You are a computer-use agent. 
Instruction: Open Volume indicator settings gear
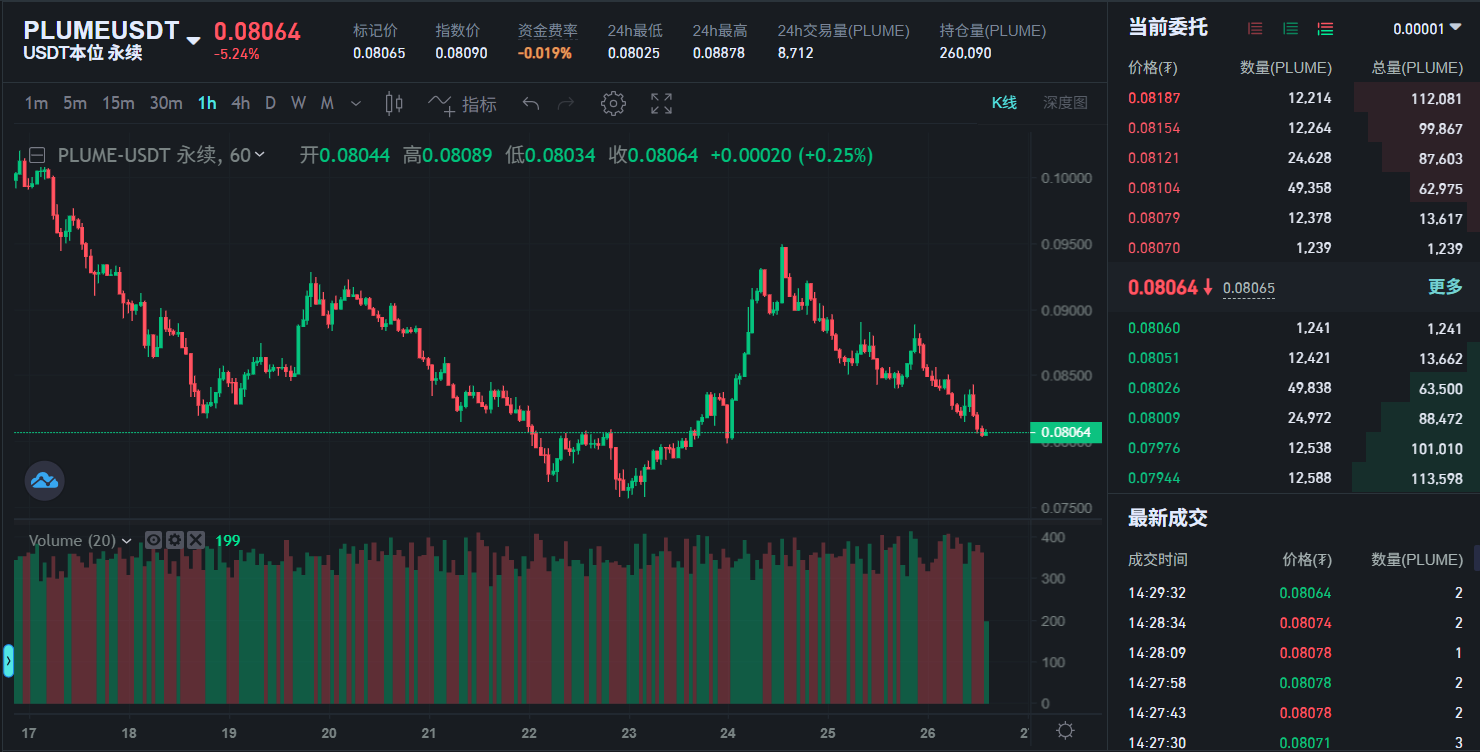[175, 540]
